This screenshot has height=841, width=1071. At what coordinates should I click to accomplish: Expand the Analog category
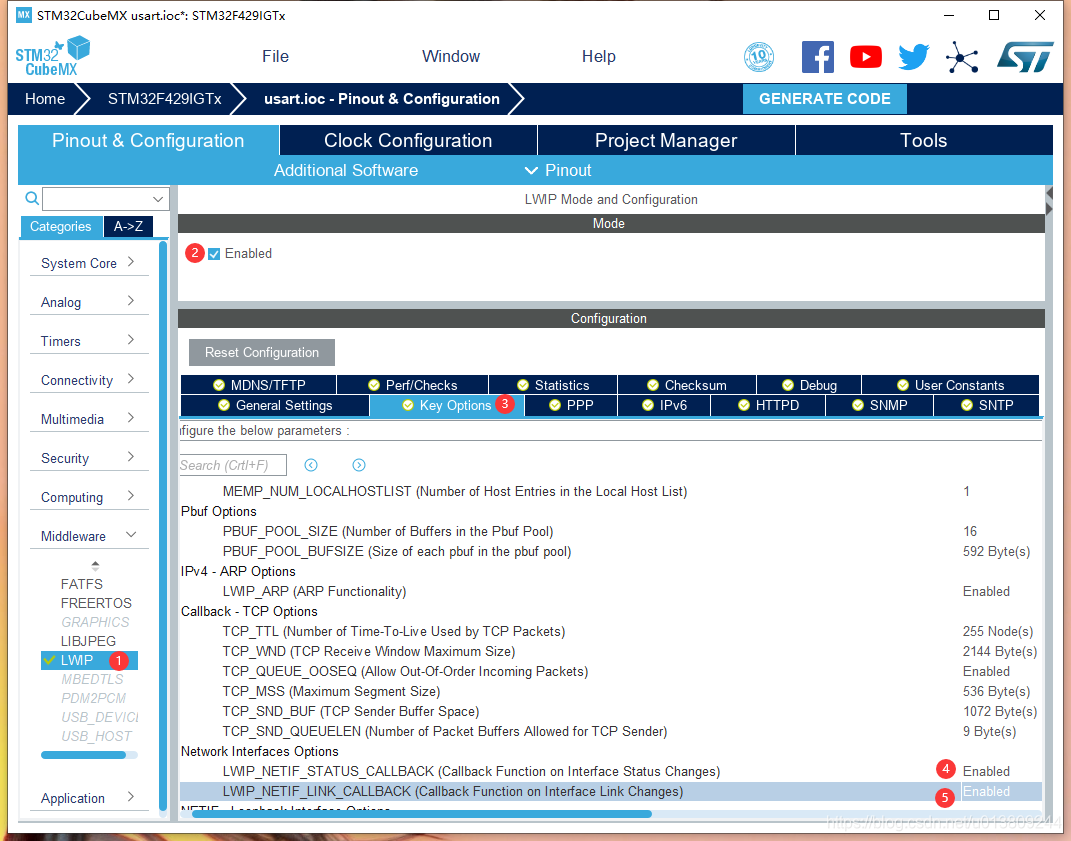[x=89, y=302]
